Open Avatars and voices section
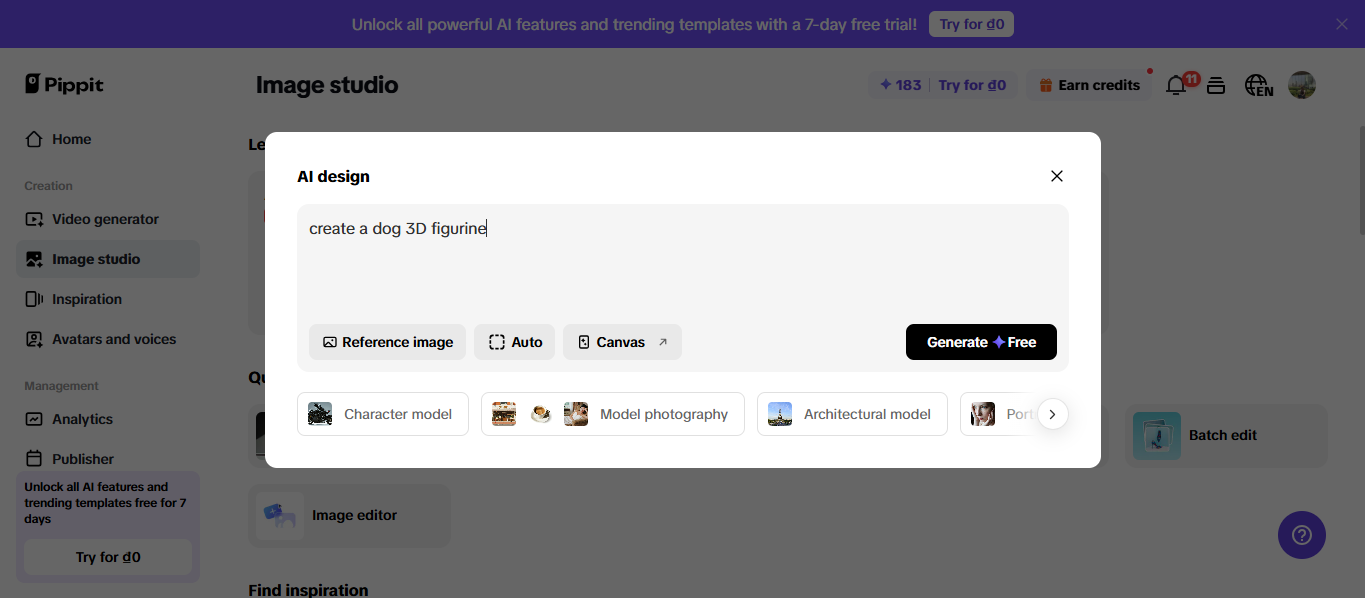This screenshot has height=598, width=1365. pos(113,339)
